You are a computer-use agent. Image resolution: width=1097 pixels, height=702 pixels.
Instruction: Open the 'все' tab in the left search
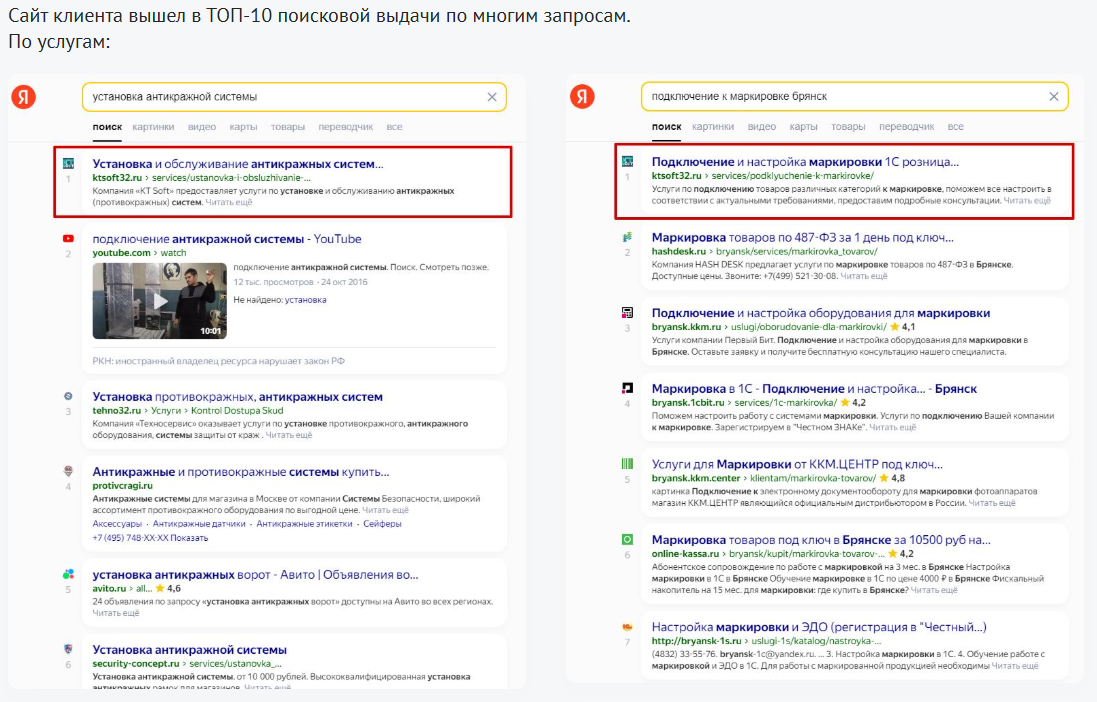coord(395,127)
